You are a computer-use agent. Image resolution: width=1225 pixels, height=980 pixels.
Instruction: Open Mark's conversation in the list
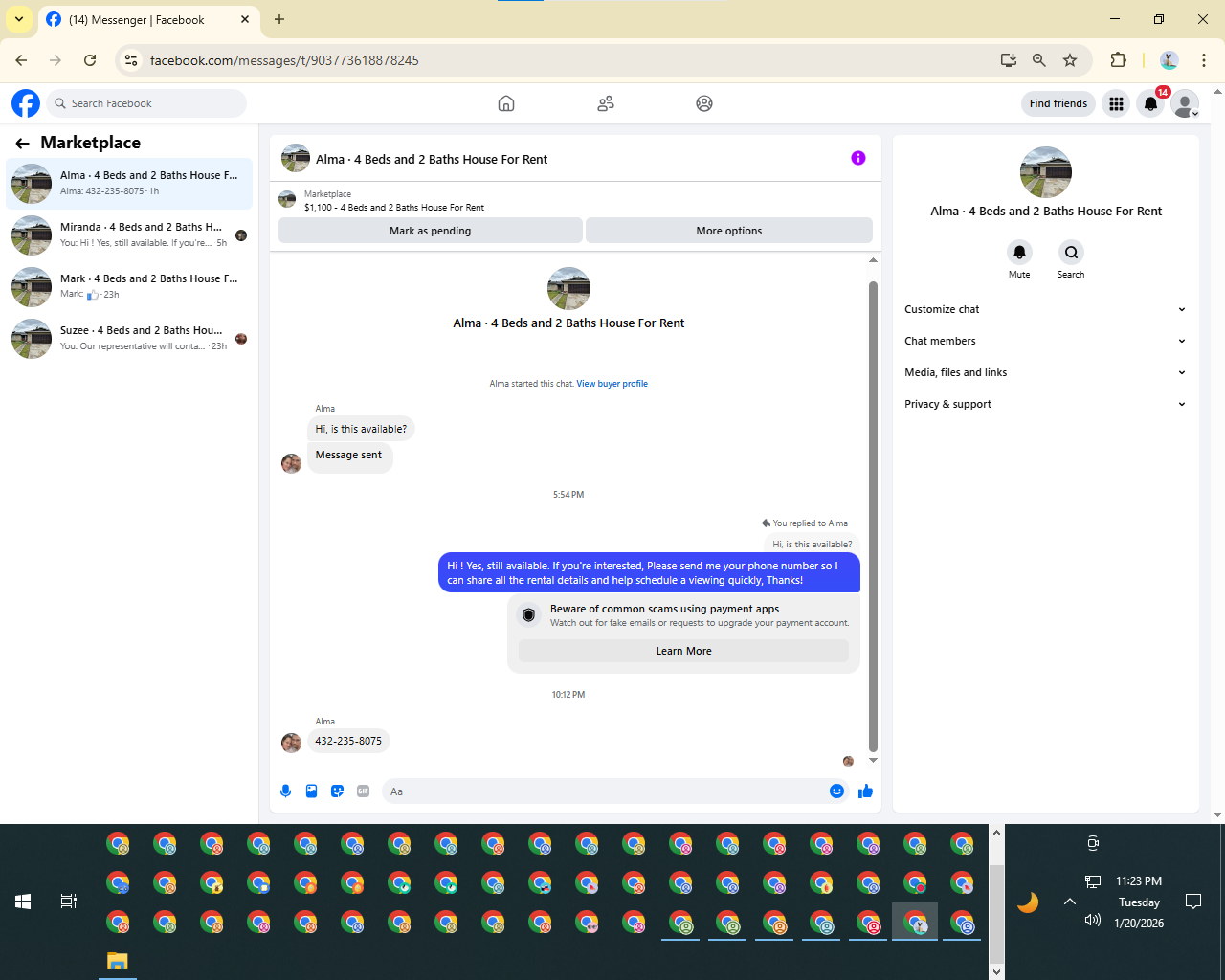coord(129,286)
